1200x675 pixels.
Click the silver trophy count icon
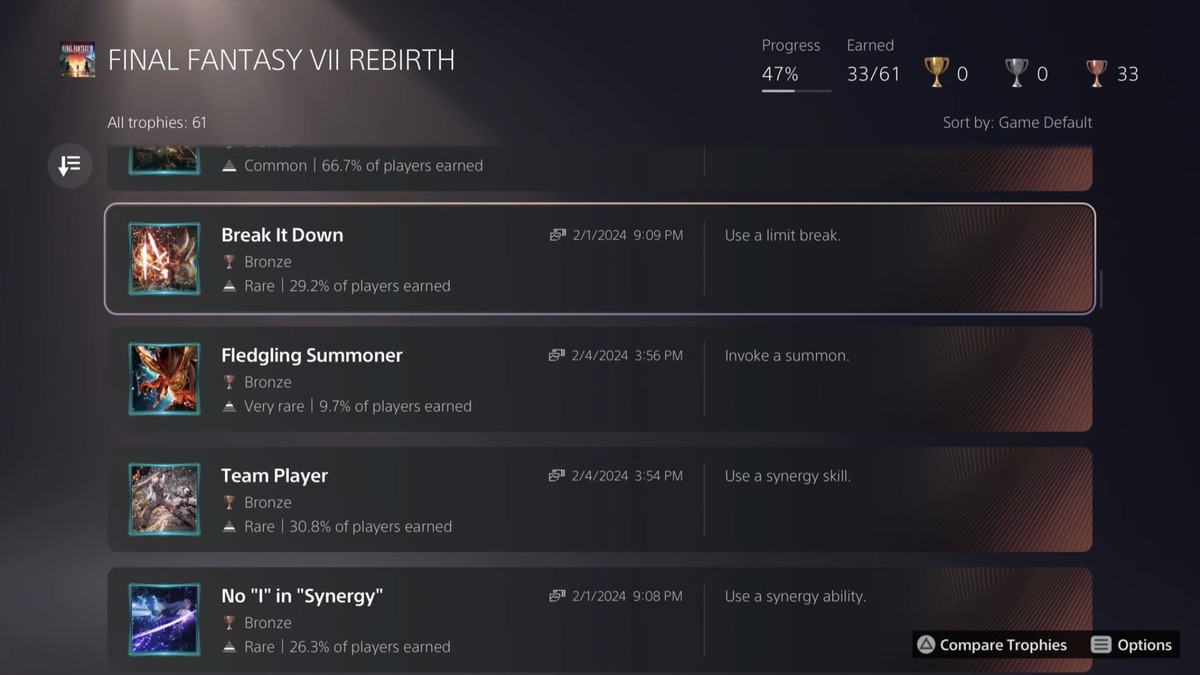point(1016,73)
